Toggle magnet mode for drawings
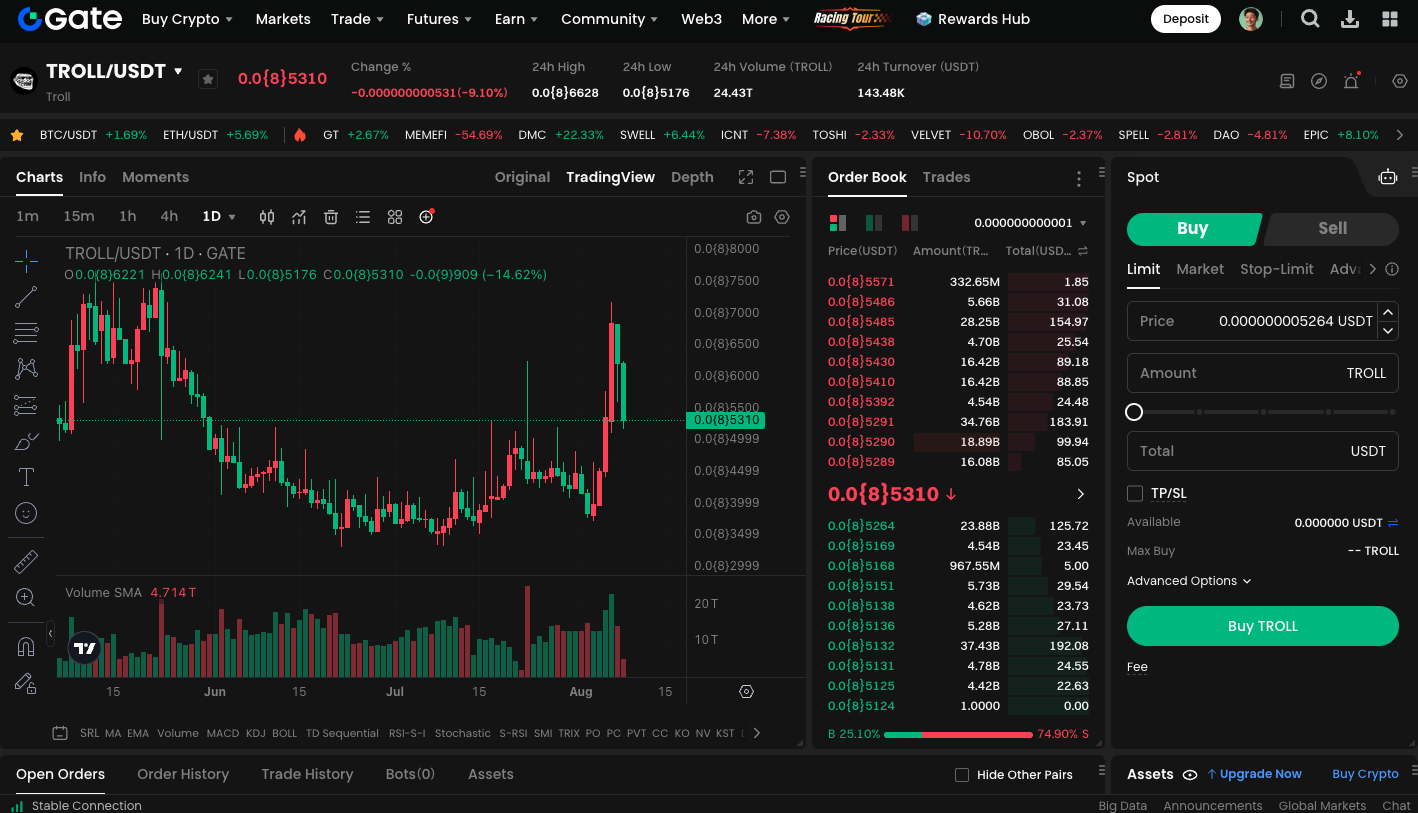Viewport: 1418px width, 813px height. 26,647
